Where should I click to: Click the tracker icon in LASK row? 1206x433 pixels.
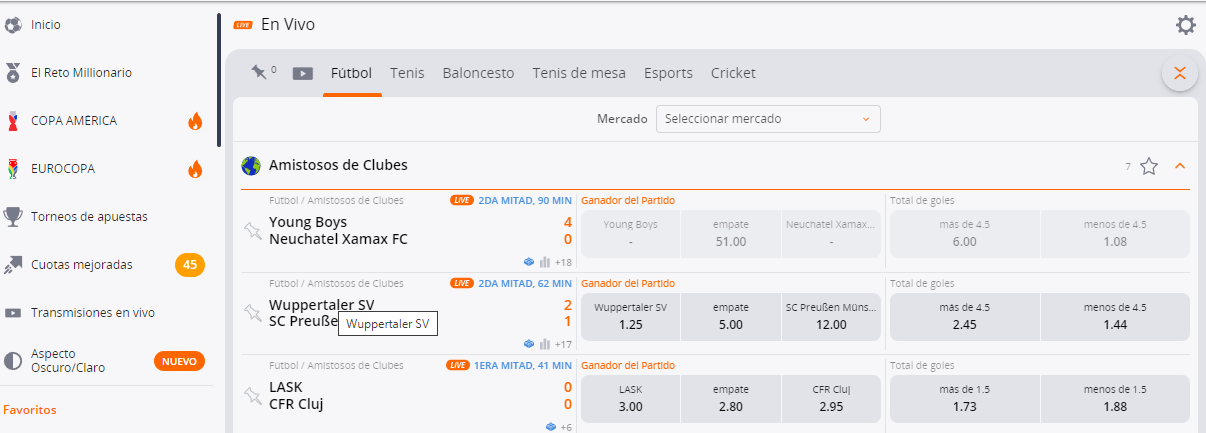551,427
